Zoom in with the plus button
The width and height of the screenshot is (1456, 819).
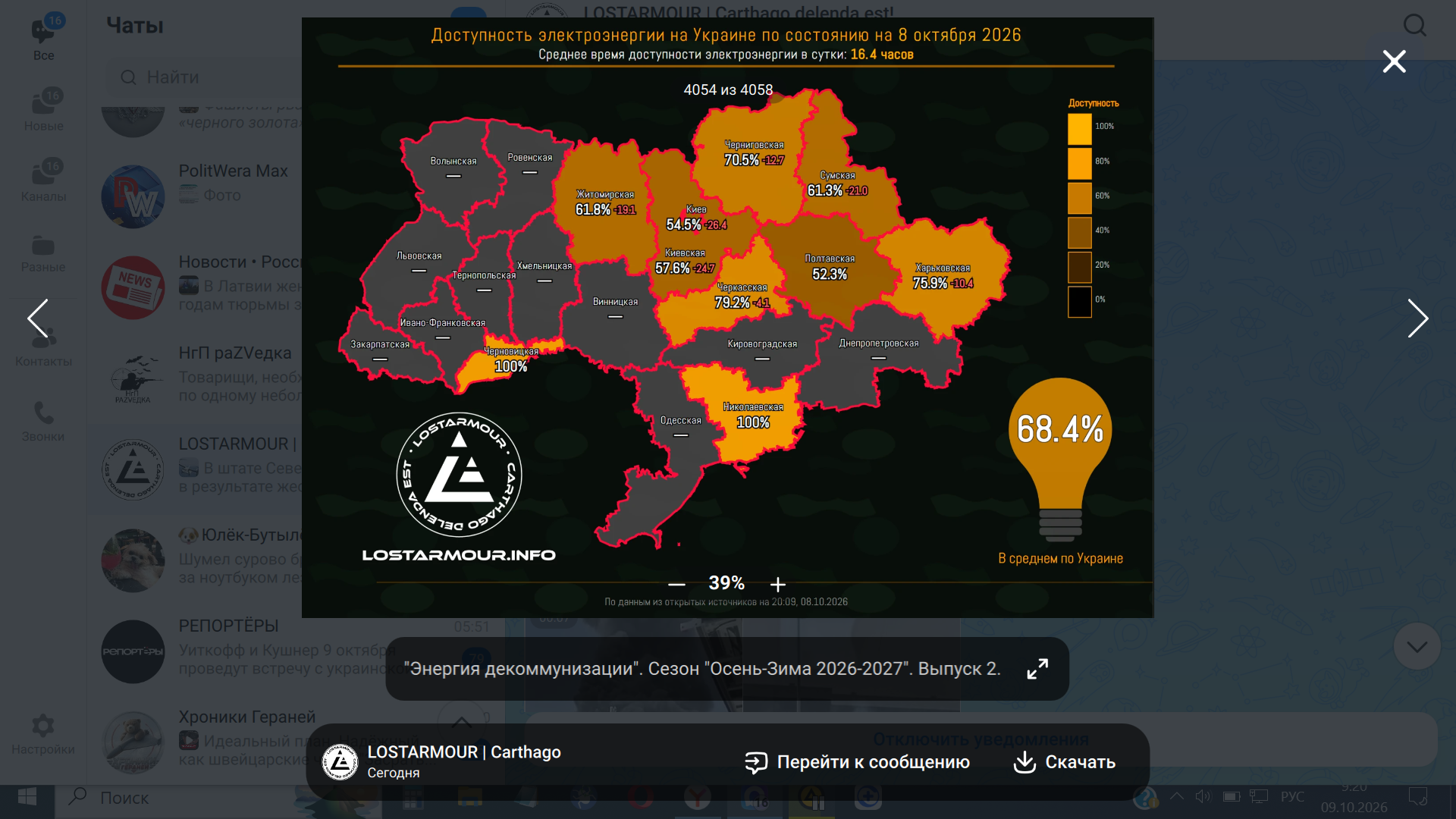click(x=777, y=584)
